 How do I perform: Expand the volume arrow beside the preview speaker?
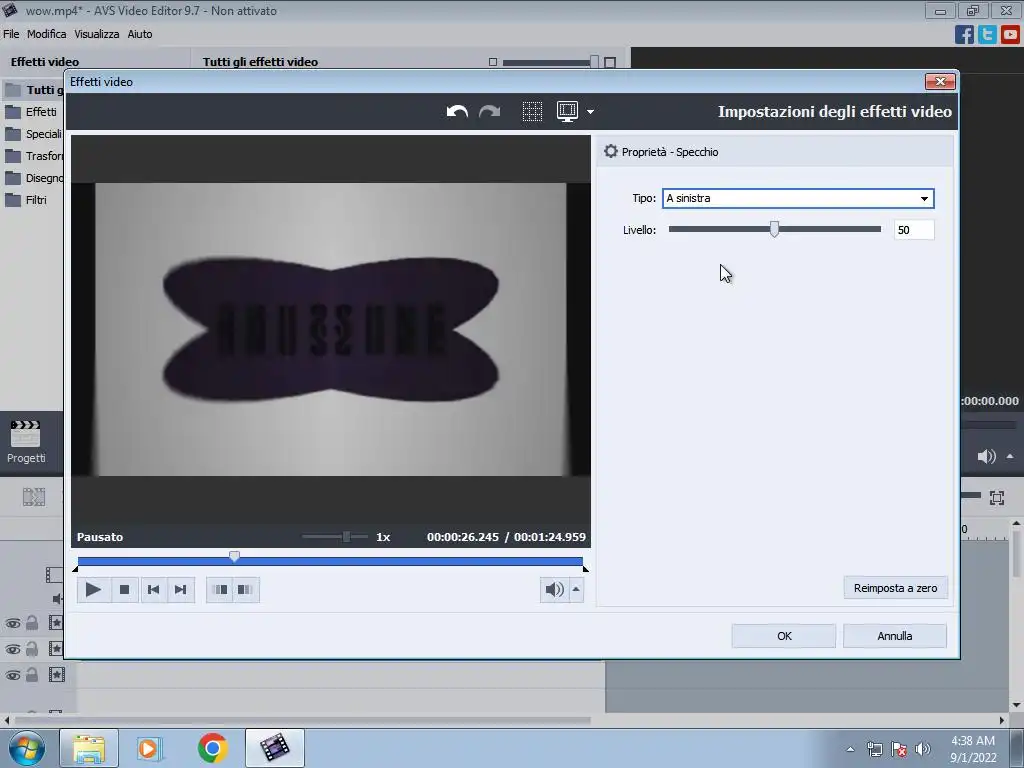(576, 590)
